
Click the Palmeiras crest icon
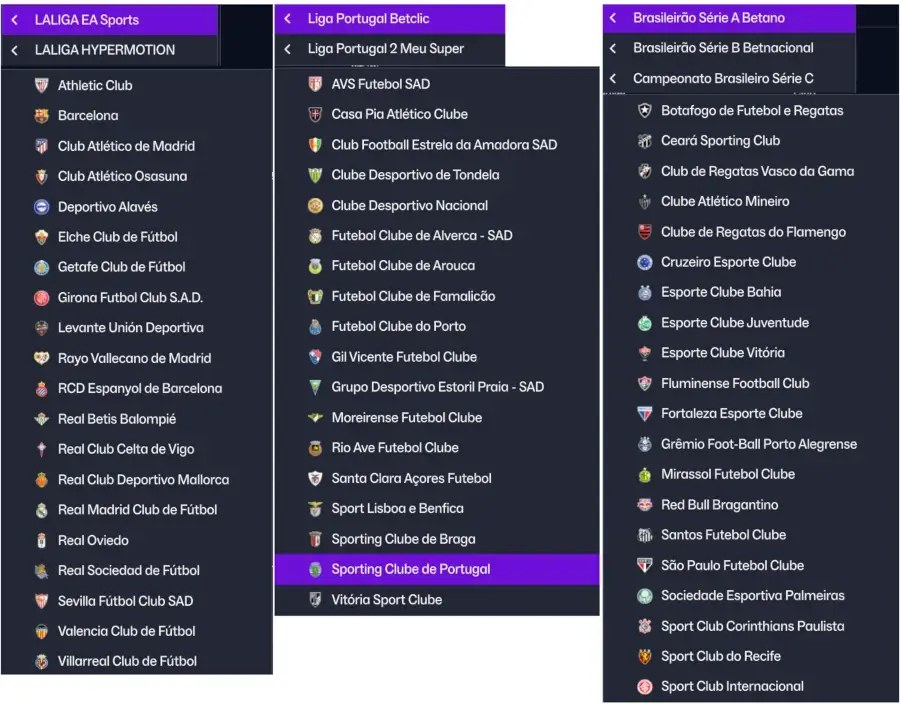(645, 596)
